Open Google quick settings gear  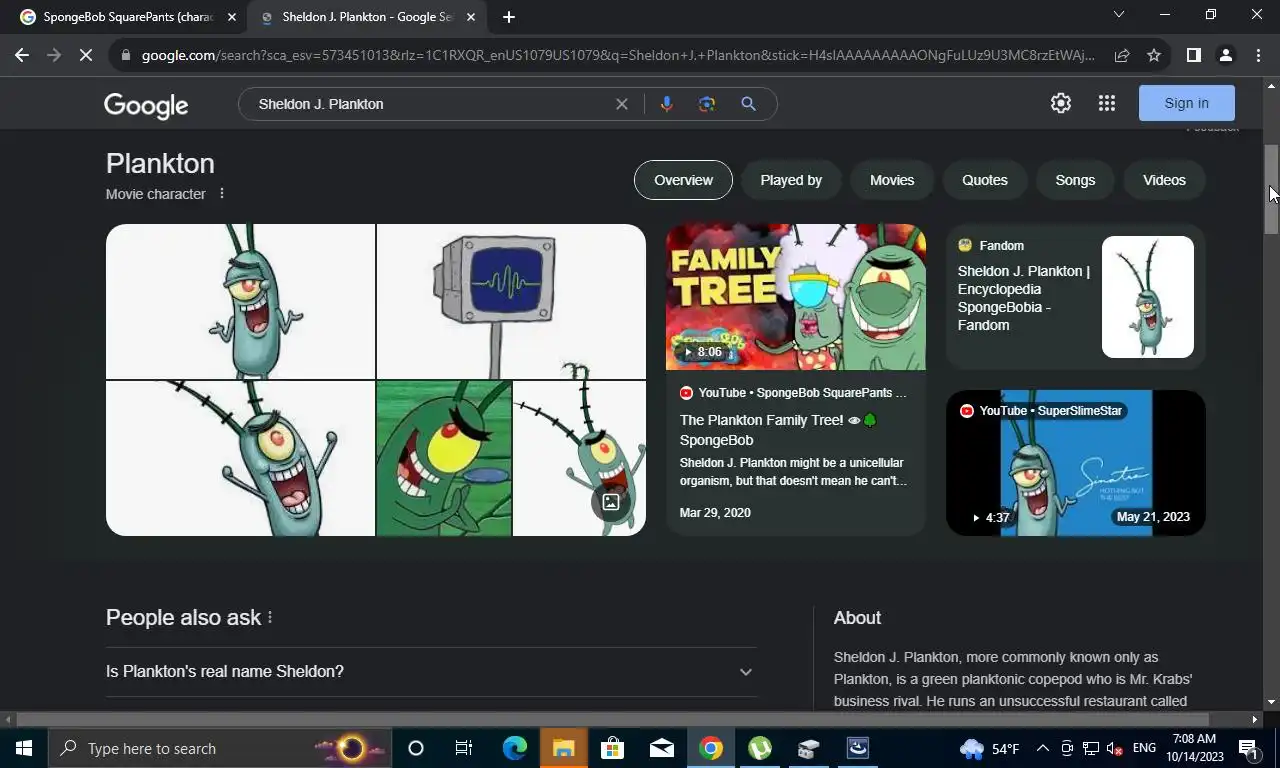coord(1061,103)
